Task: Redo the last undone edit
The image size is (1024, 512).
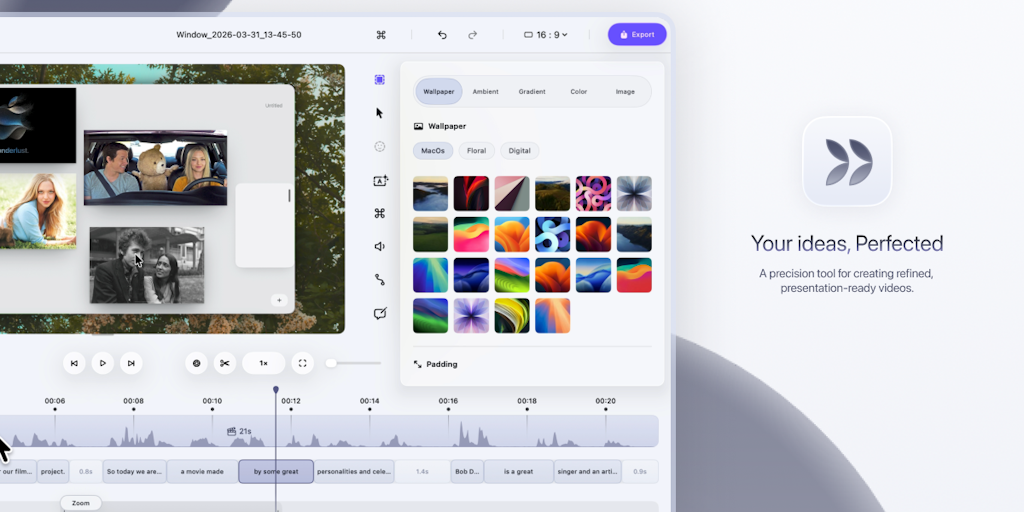Action: [x=473, y=35]
